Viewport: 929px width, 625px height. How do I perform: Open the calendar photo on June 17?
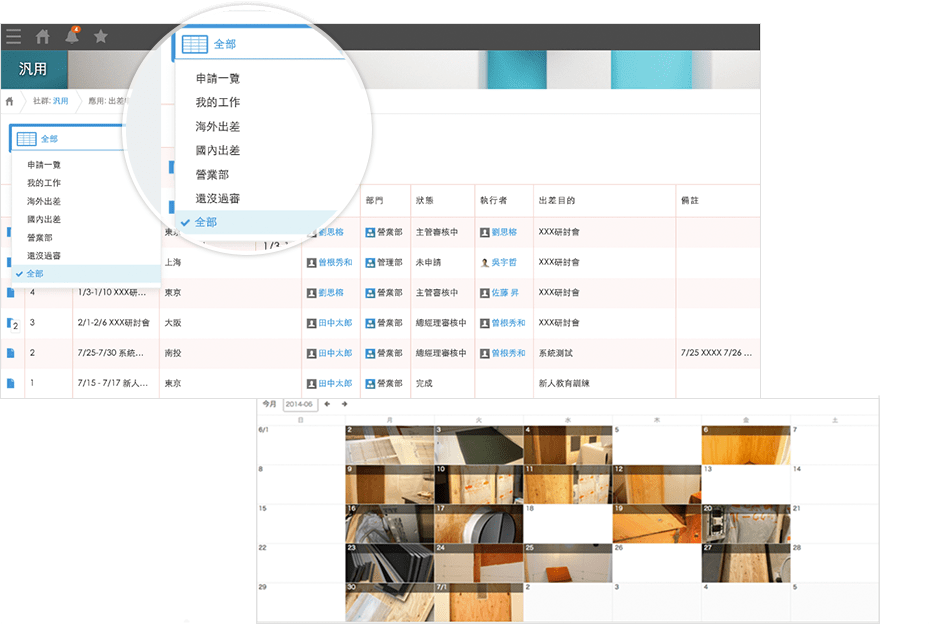(x=479, y=524)
